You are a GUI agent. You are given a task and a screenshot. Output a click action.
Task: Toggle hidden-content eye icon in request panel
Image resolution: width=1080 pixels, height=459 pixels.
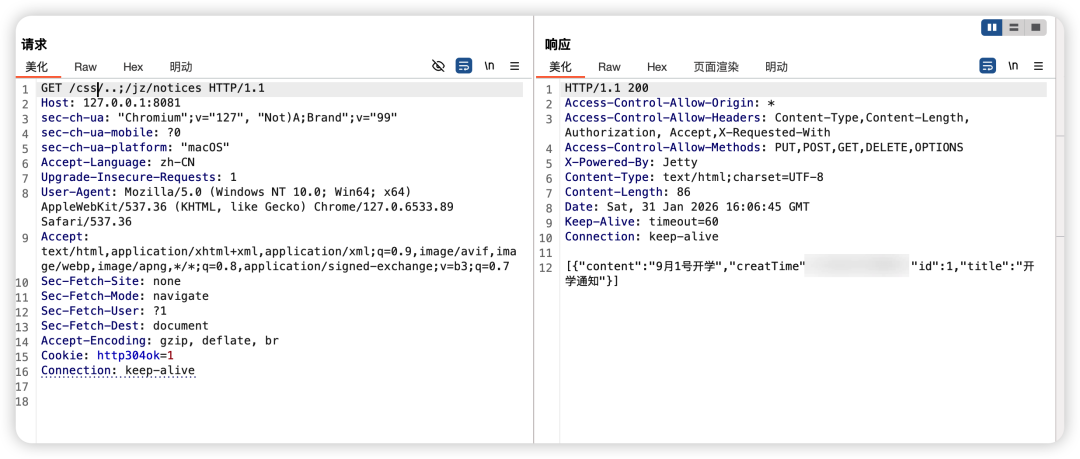click(438, 66)
